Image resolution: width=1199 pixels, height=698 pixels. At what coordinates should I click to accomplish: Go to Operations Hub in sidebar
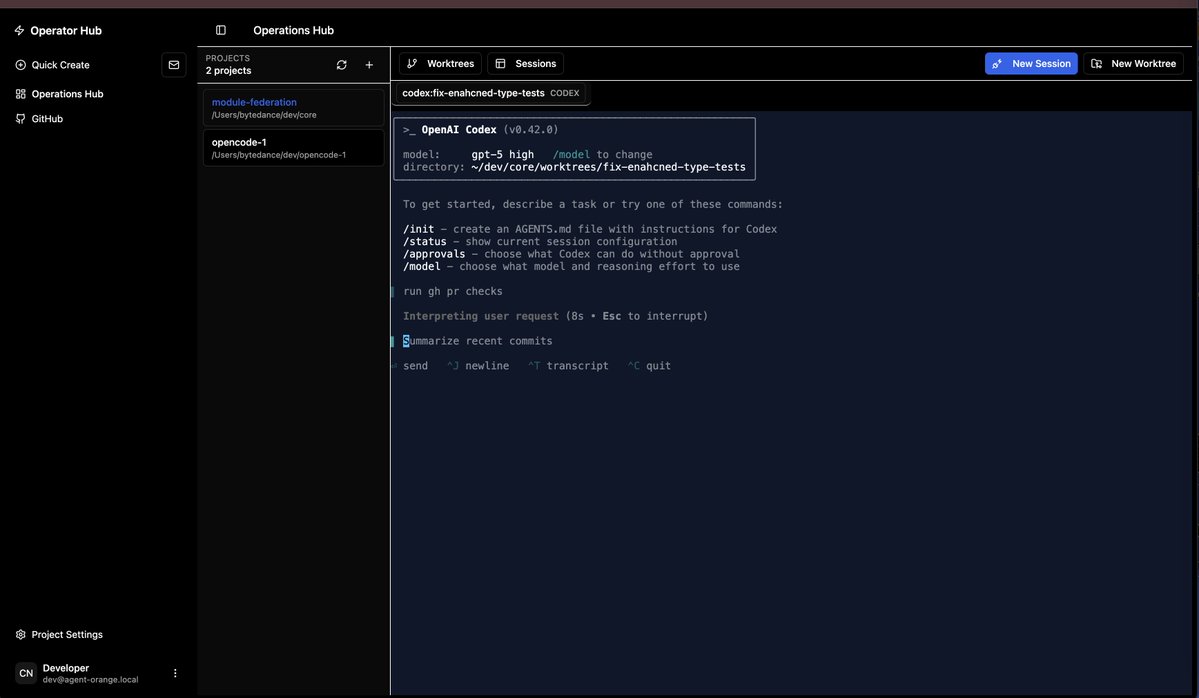[x=59, y=94]
